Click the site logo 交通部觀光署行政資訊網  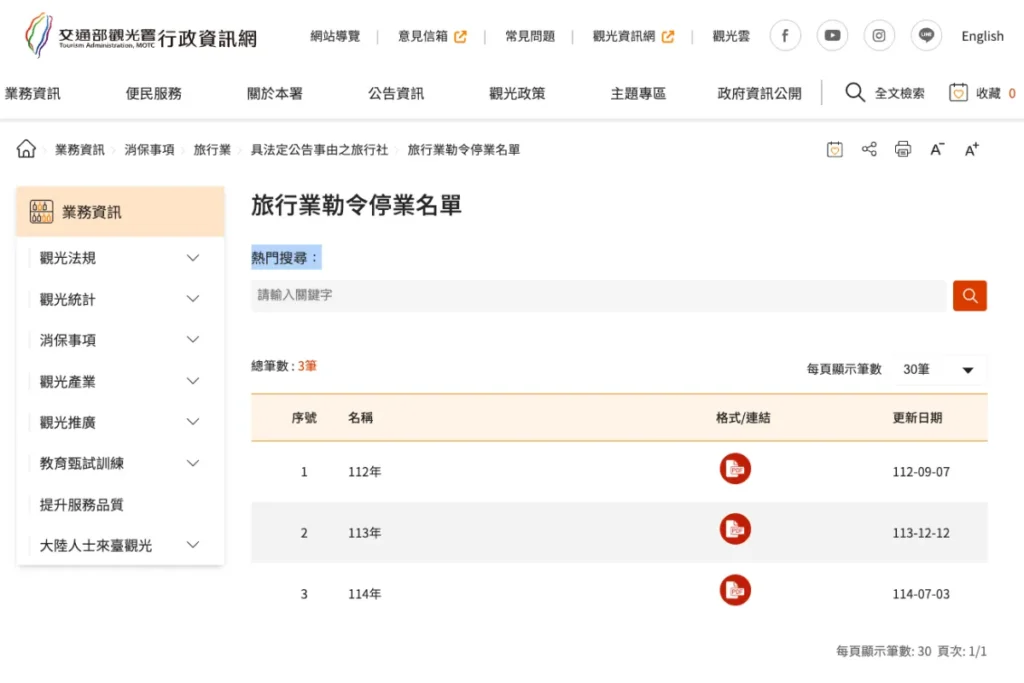tap(141, 36)
